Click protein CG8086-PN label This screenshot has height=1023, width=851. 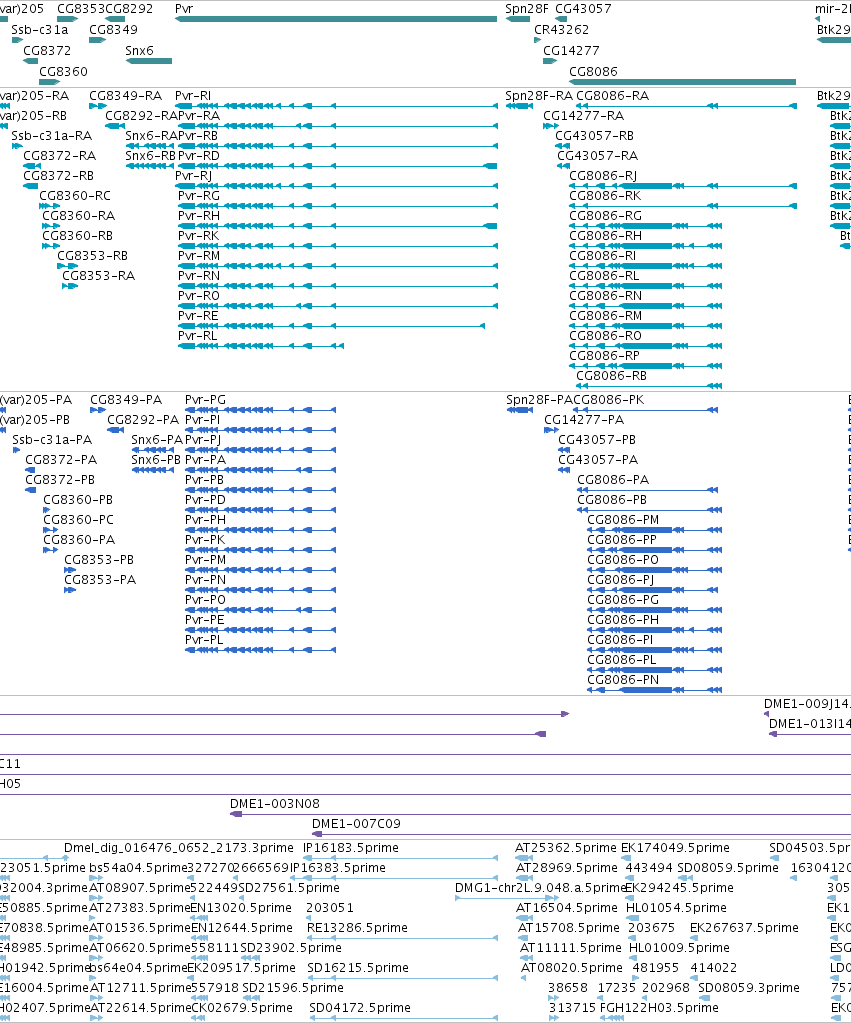[x=623, y=680]
